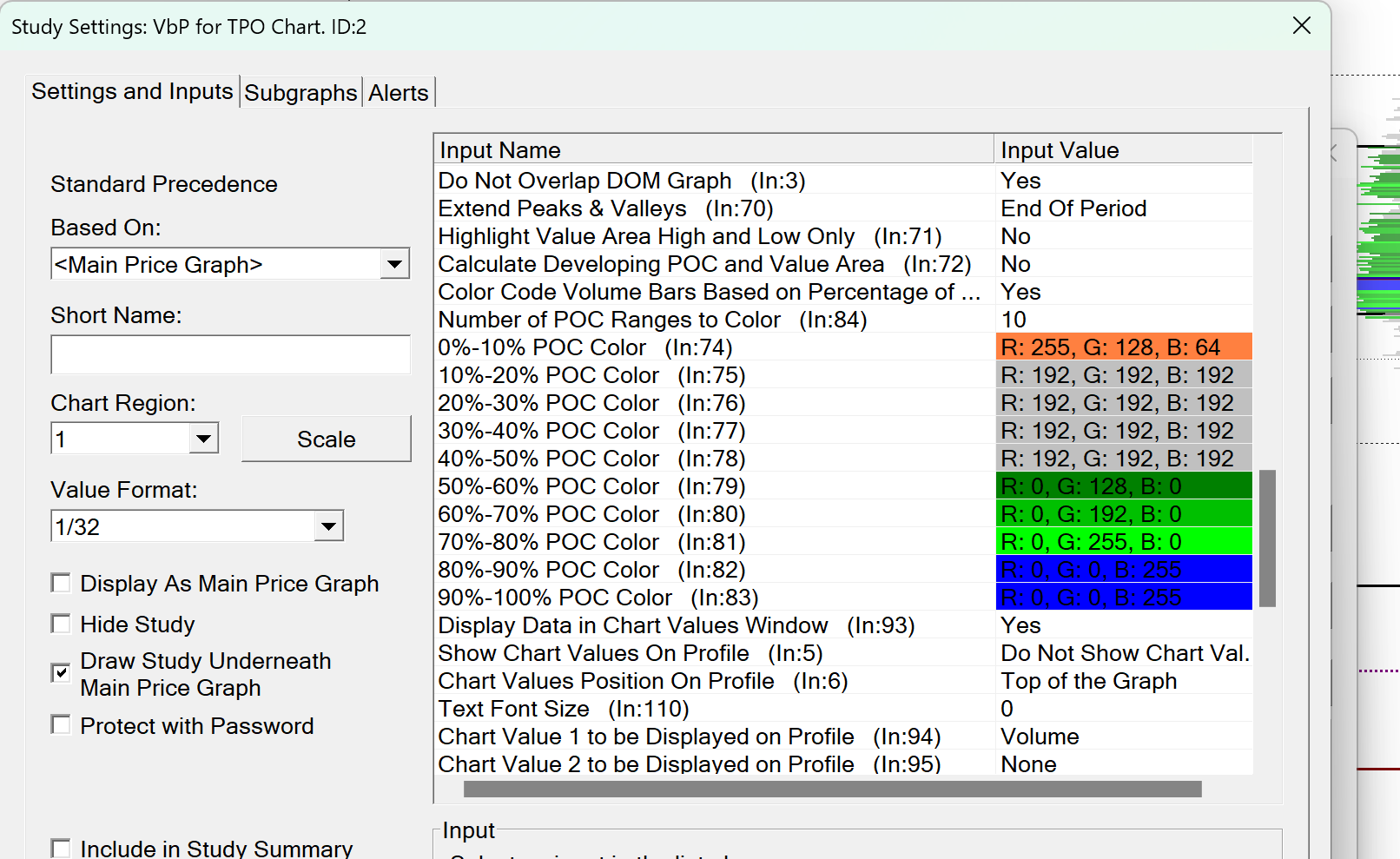
Task: Click the inputs list vertical scrollbar thumb
Action: pyautogui.click(x=1267, y=539)
